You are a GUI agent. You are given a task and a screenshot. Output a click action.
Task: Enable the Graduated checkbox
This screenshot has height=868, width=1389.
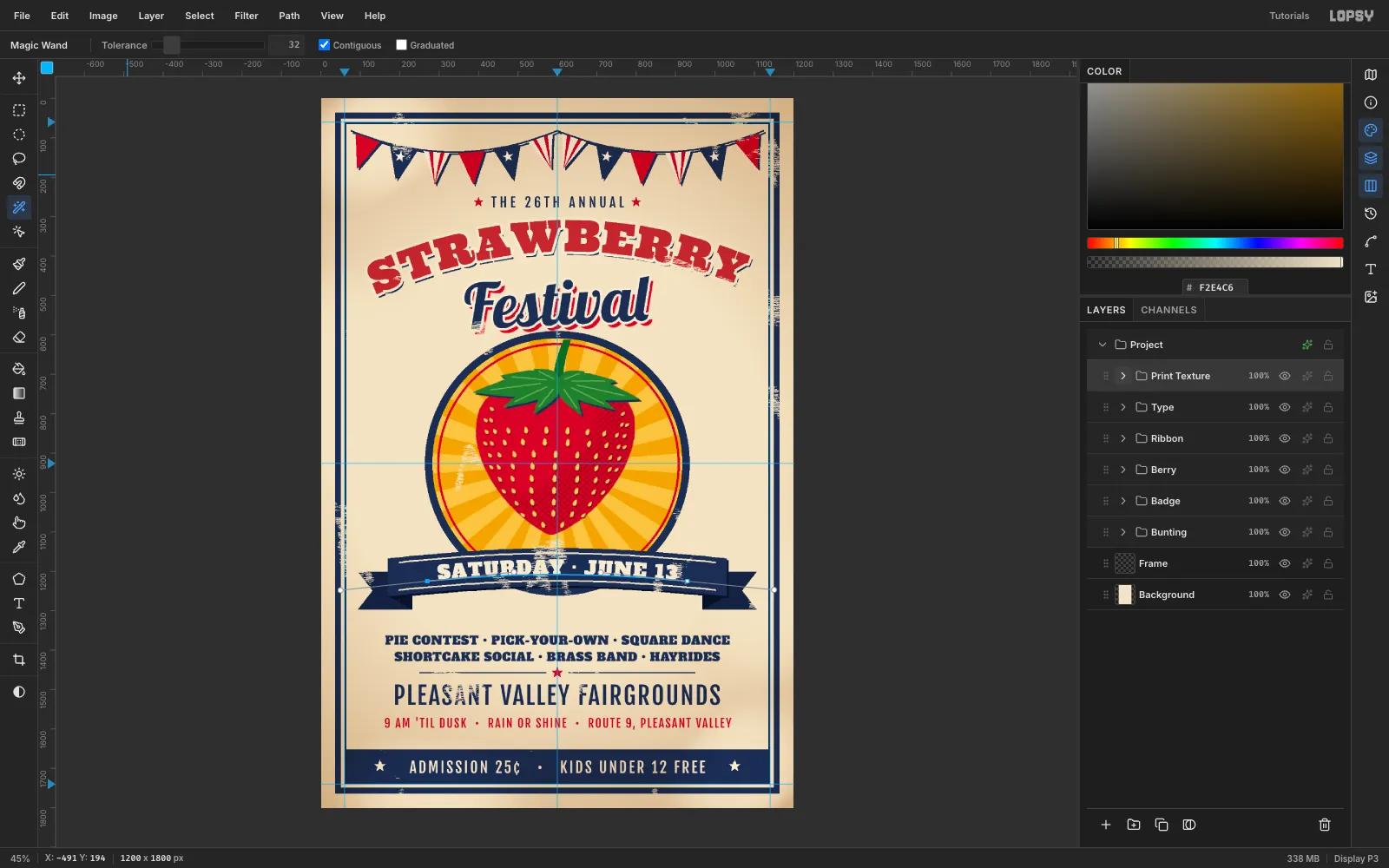pos(401,45)
